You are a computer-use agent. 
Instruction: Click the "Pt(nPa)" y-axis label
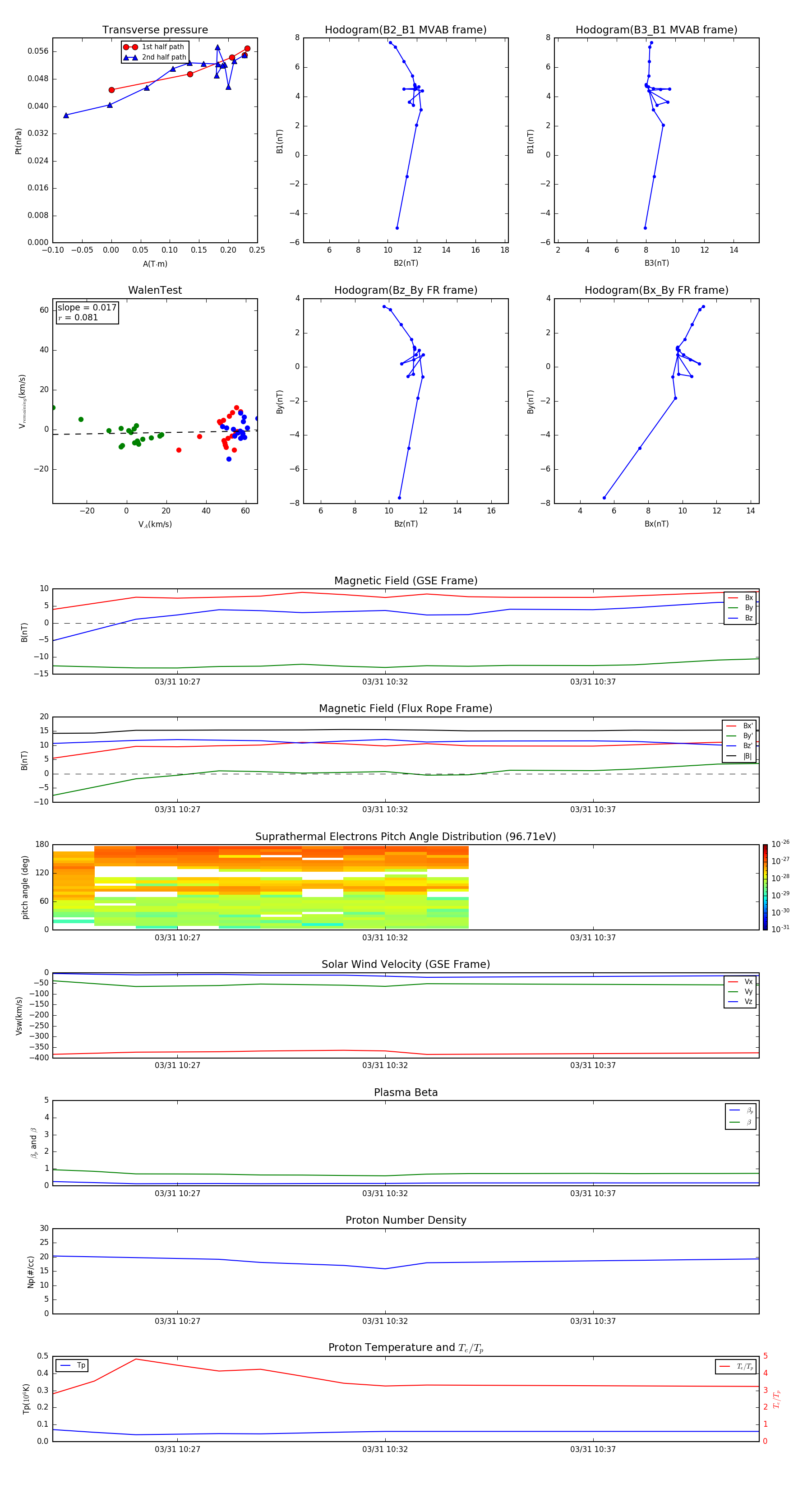pos(18,141)
